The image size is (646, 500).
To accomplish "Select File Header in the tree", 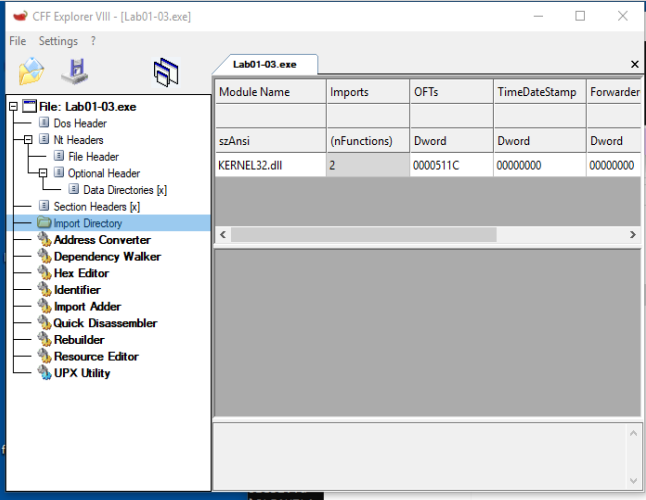I will pyautogui.click(x=94, y=157).
